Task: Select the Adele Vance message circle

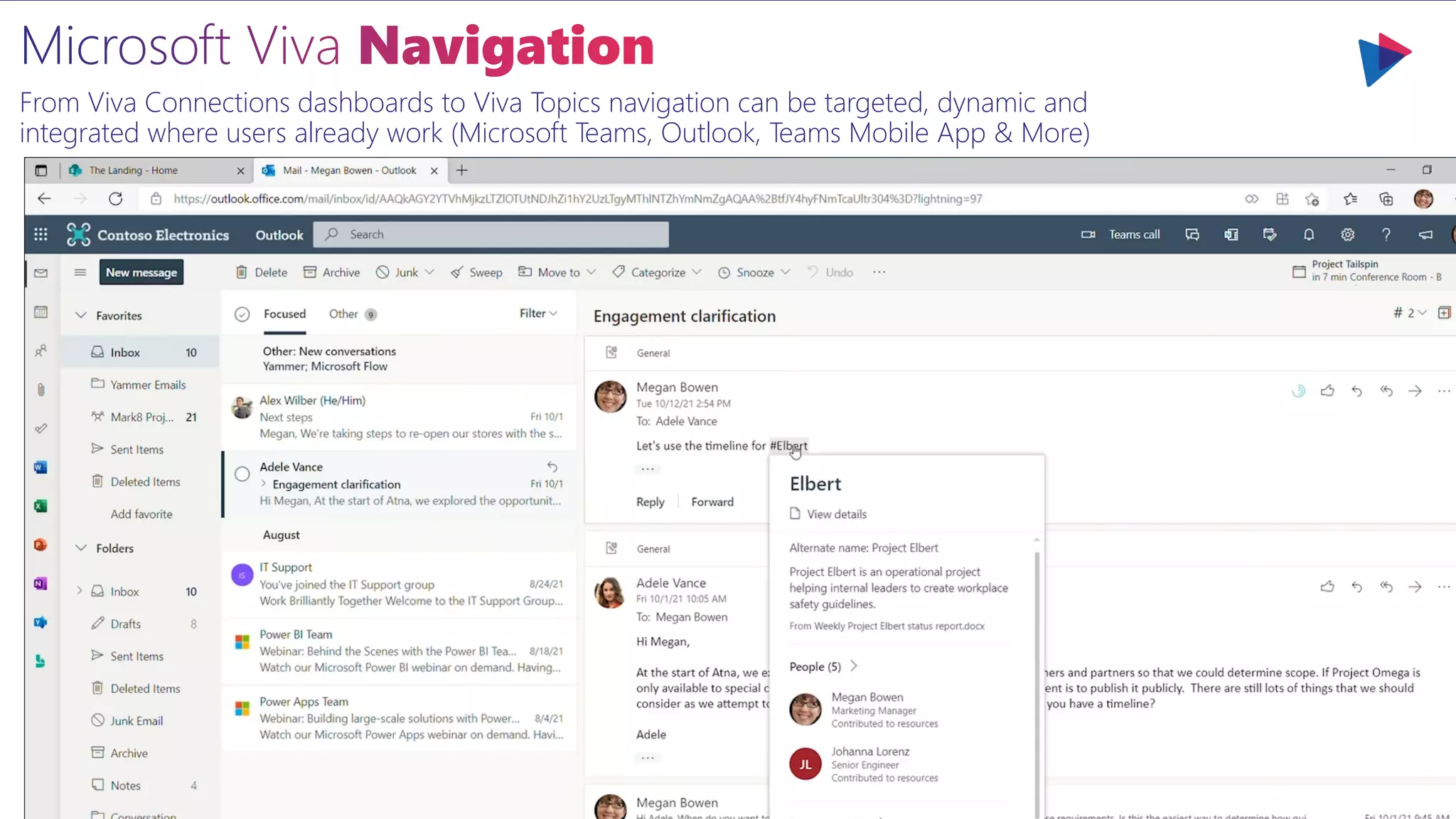Action: [x=242, y=474]
